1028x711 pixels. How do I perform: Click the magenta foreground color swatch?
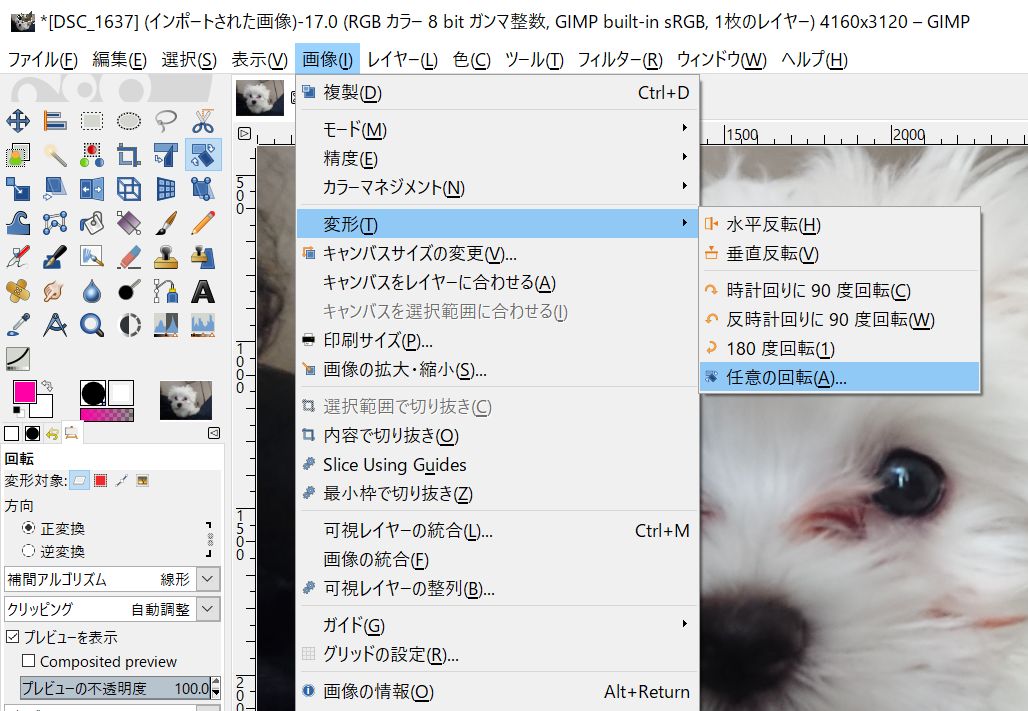24,392
